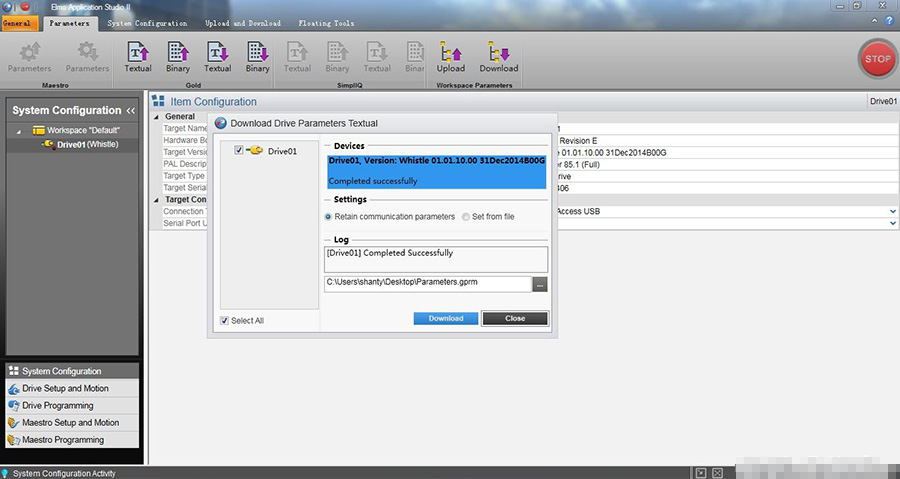Click the Gold Textual download icon
The image size is (900, 479).
pyautogui.click(x=218, y=52)
